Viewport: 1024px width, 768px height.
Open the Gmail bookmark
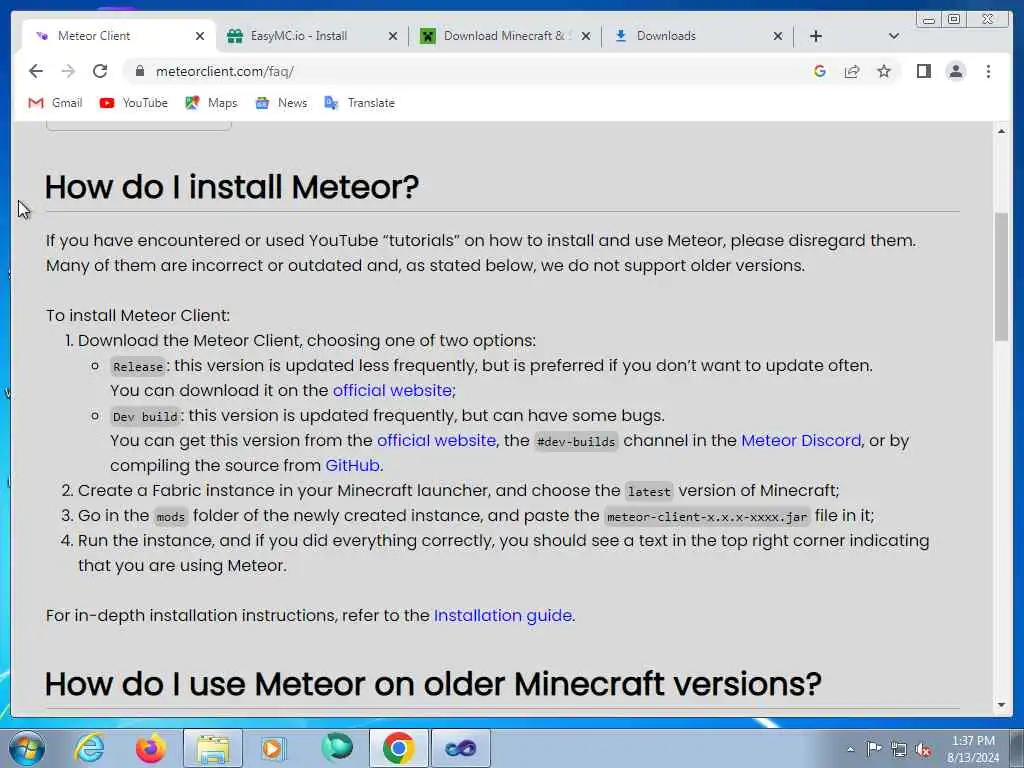[56, 103]
